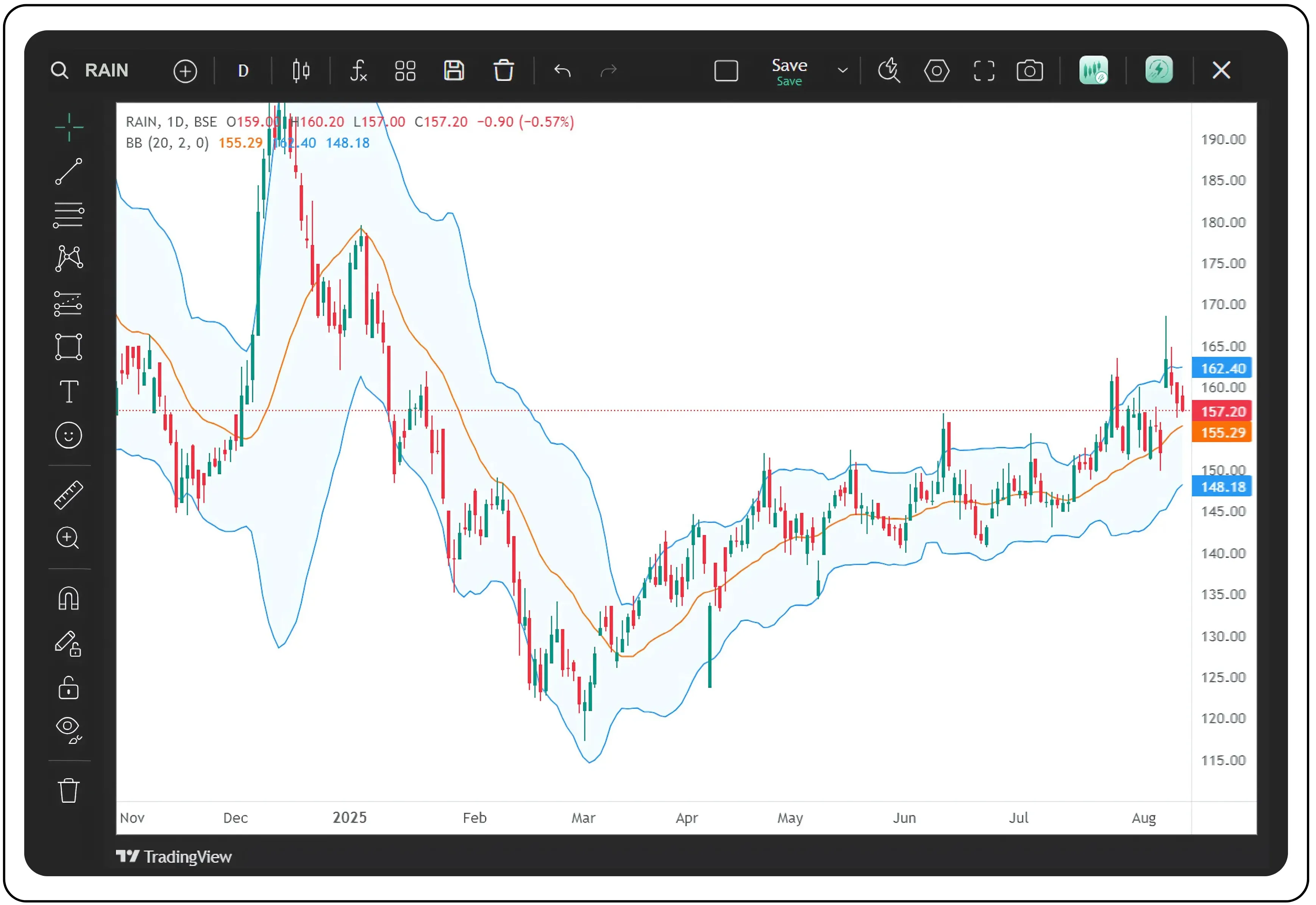Toggle magnet snapping mode

coord(69,598)
